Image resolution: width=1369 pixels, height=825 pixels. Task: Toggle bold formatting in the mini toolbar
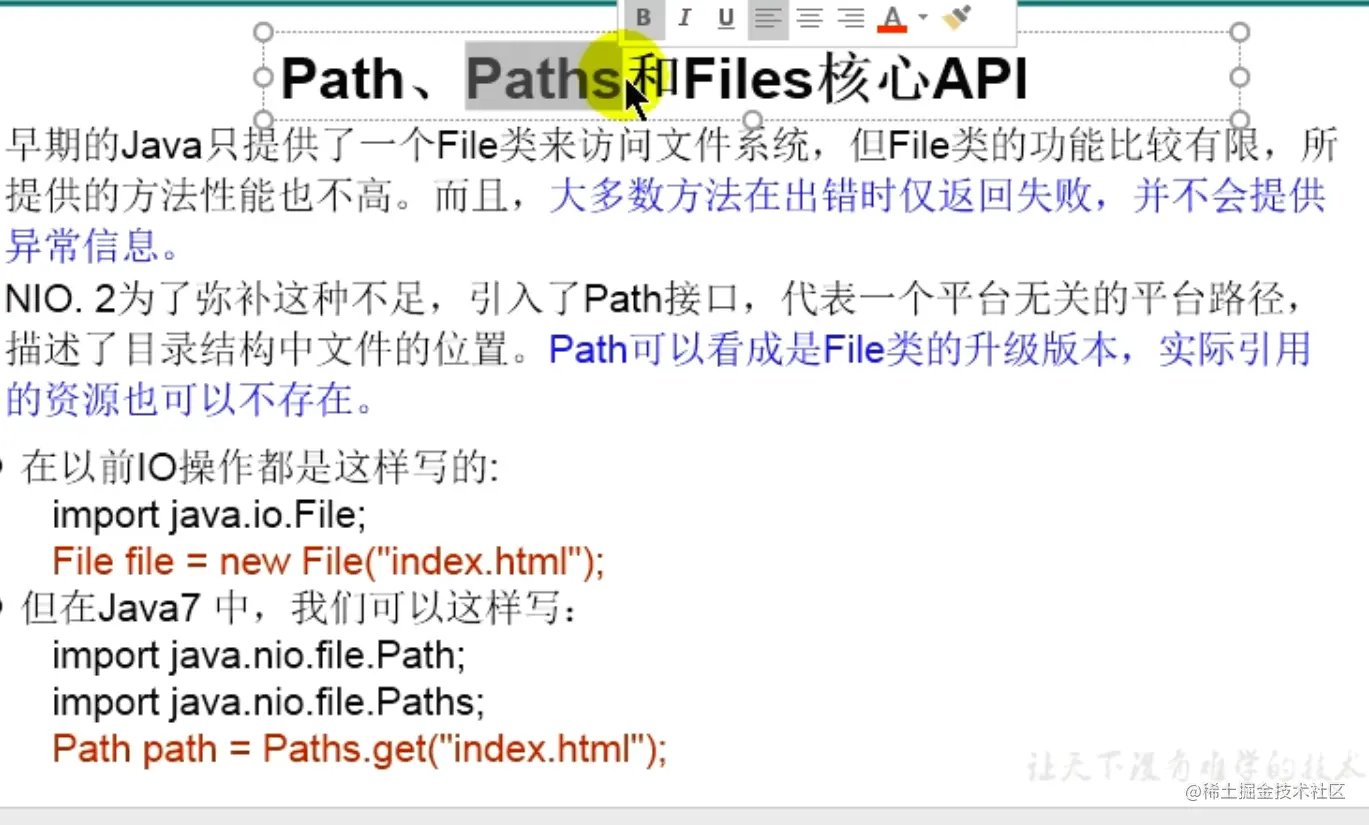[644, 18]
